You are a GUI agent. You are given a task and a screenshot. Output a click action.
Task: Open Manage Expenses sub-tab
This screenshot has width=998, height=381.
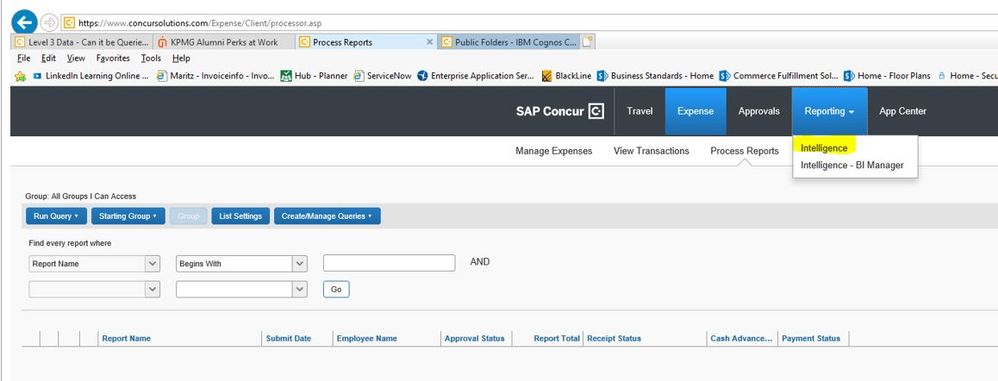554,151
